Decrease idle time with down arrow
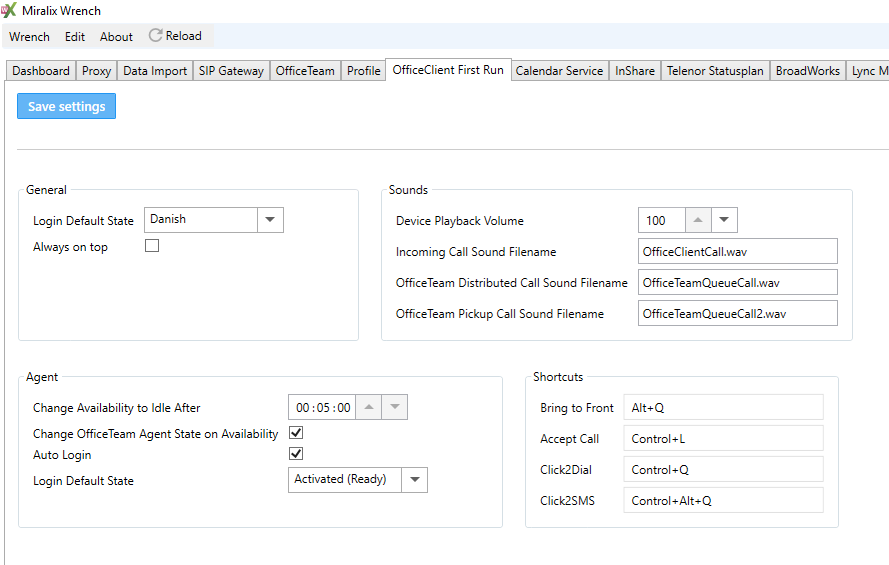The height and width of the screenshot is (565, 889). 395,407
